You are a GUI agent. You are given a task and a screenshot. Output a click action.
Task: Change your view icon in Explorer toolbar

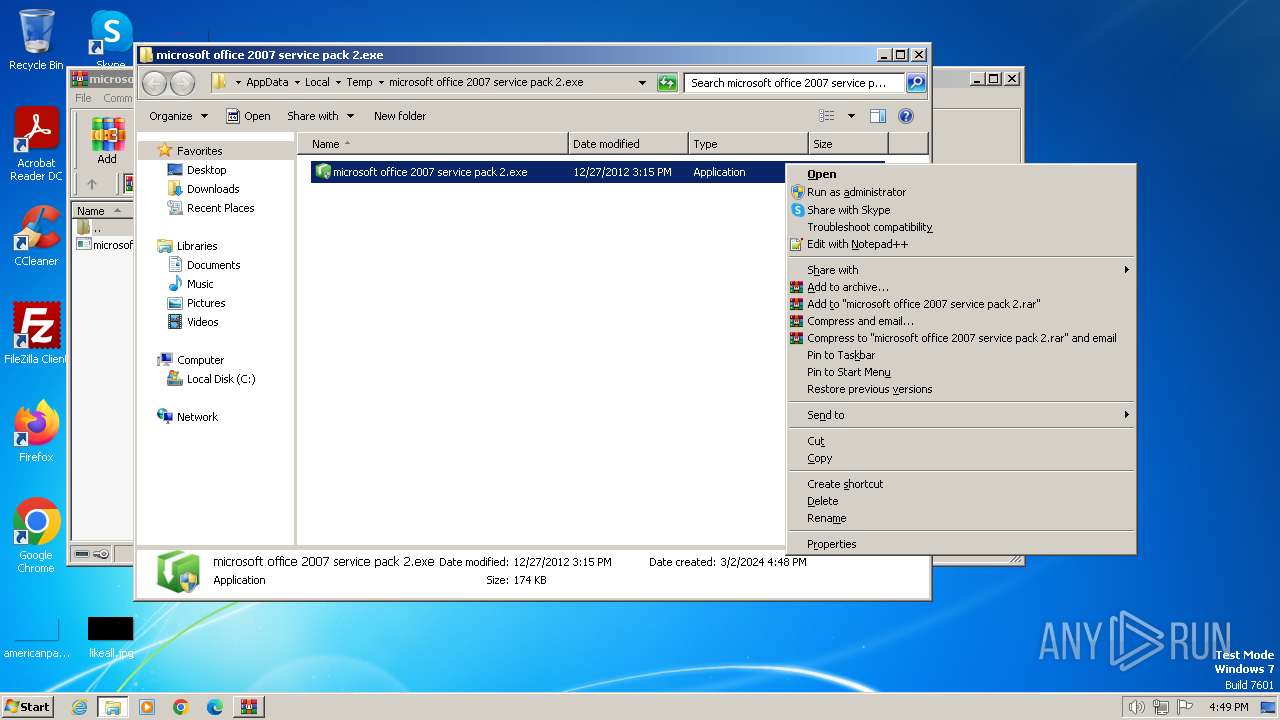coord(827,116)
